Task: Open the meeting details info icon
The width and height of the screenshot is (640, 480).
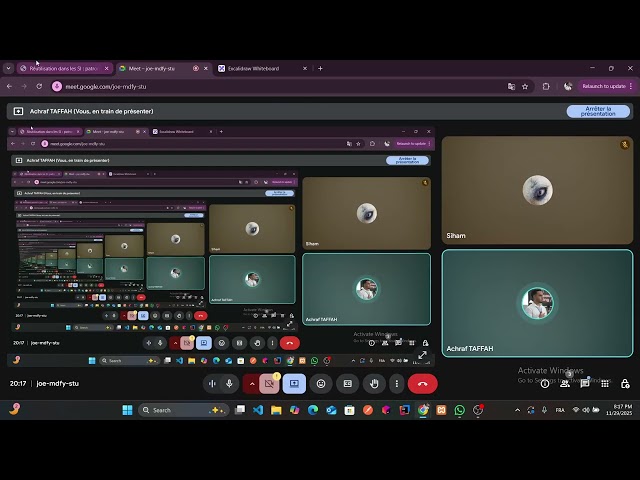Action: click(545, 383)
